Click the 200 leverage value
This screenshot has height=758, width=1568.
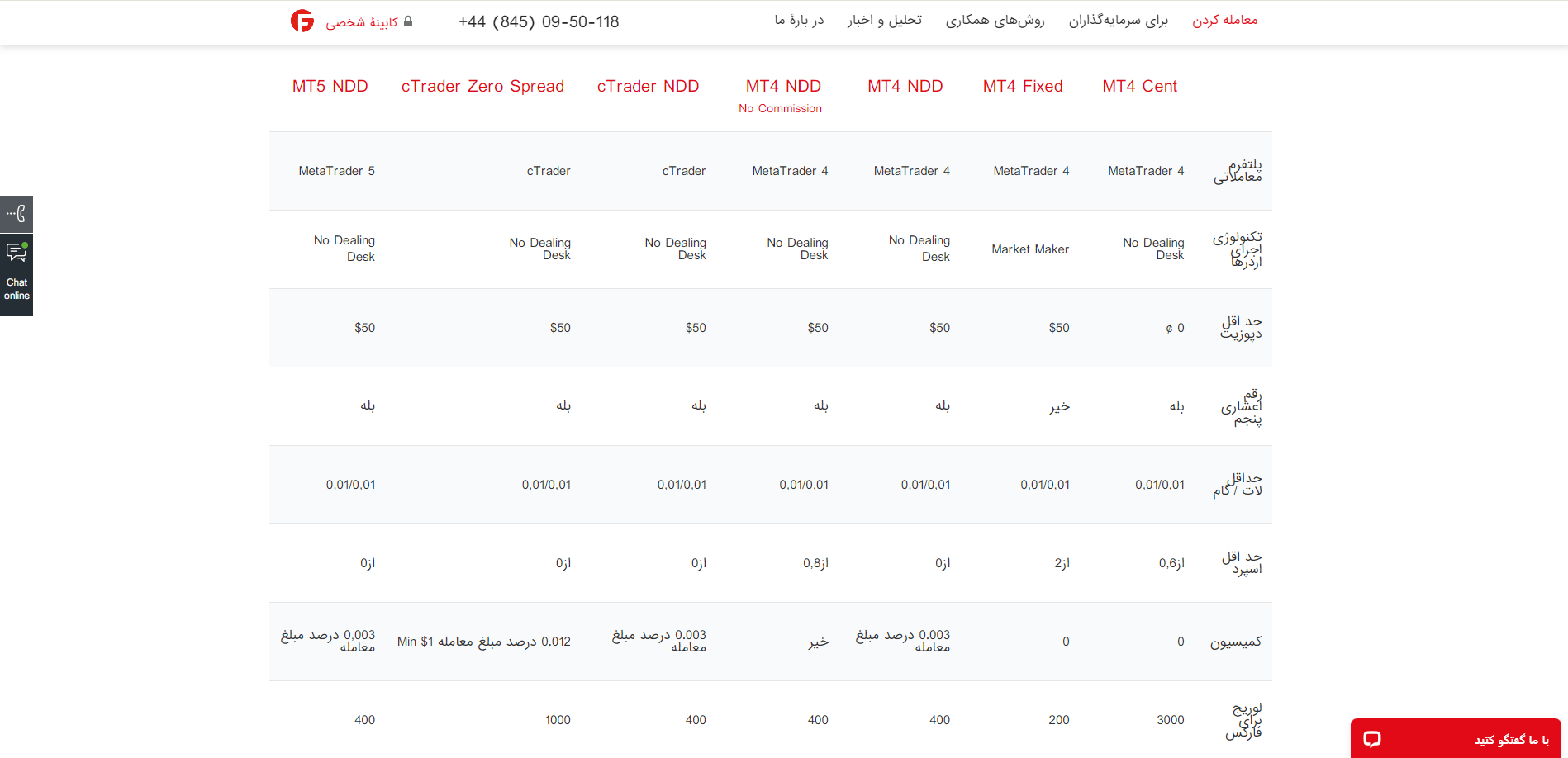(x=1059, y=720)
